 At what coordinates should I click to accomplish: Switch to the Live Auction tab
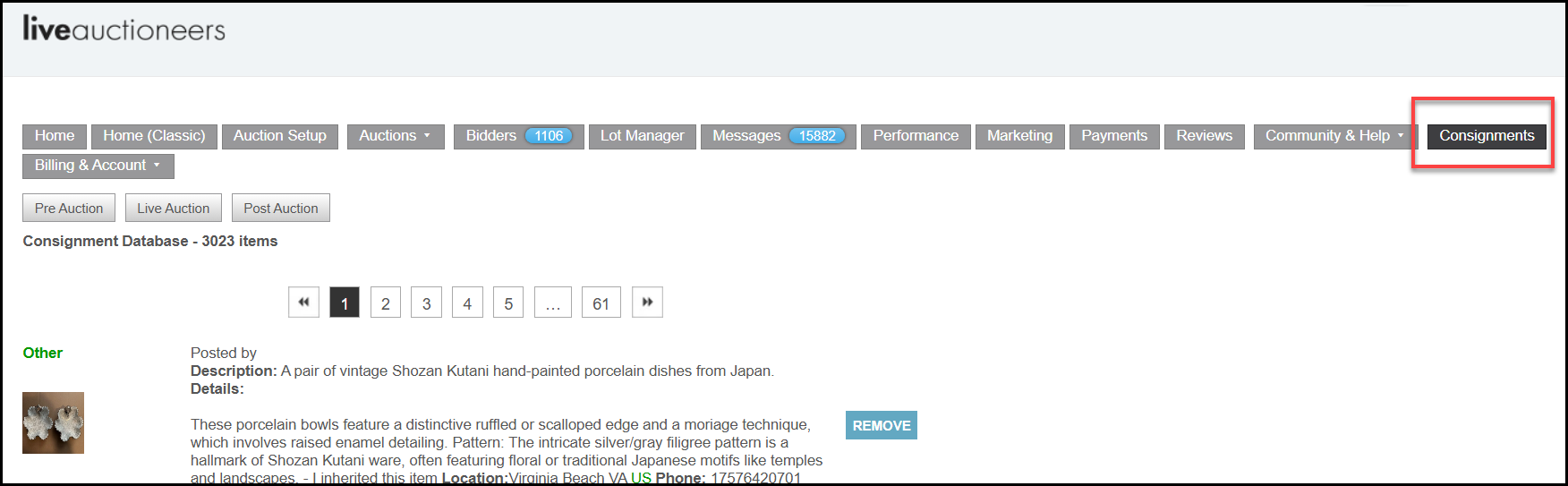(x=174, y=208)
